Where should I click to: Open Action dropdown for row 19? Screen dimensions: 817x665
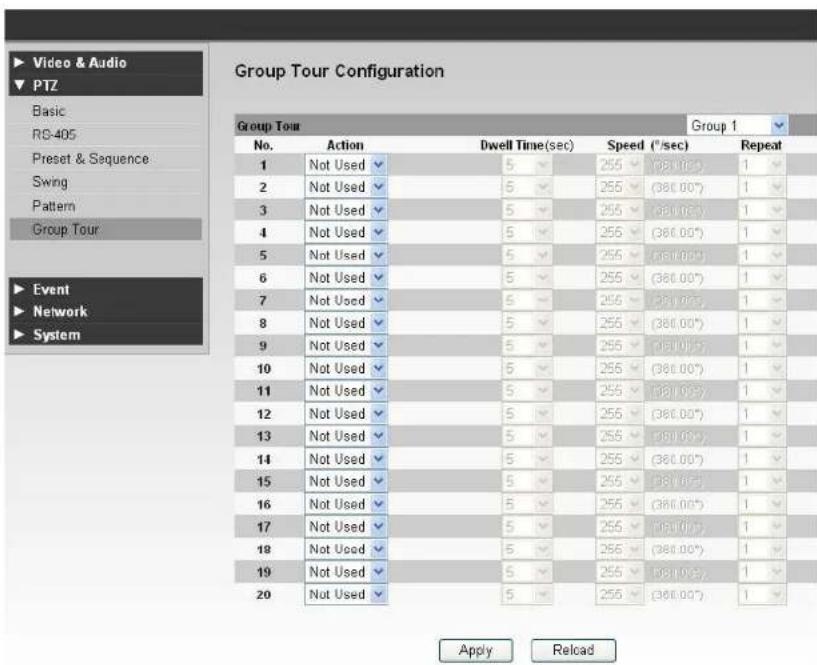pyautogui.click(x=346, y=572)
